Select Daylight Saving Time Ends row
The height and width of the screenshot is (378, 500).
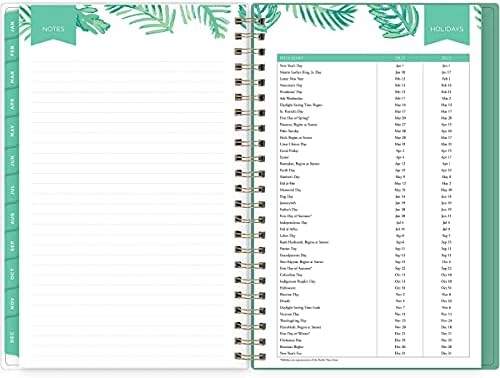click(x=373, y=307)
